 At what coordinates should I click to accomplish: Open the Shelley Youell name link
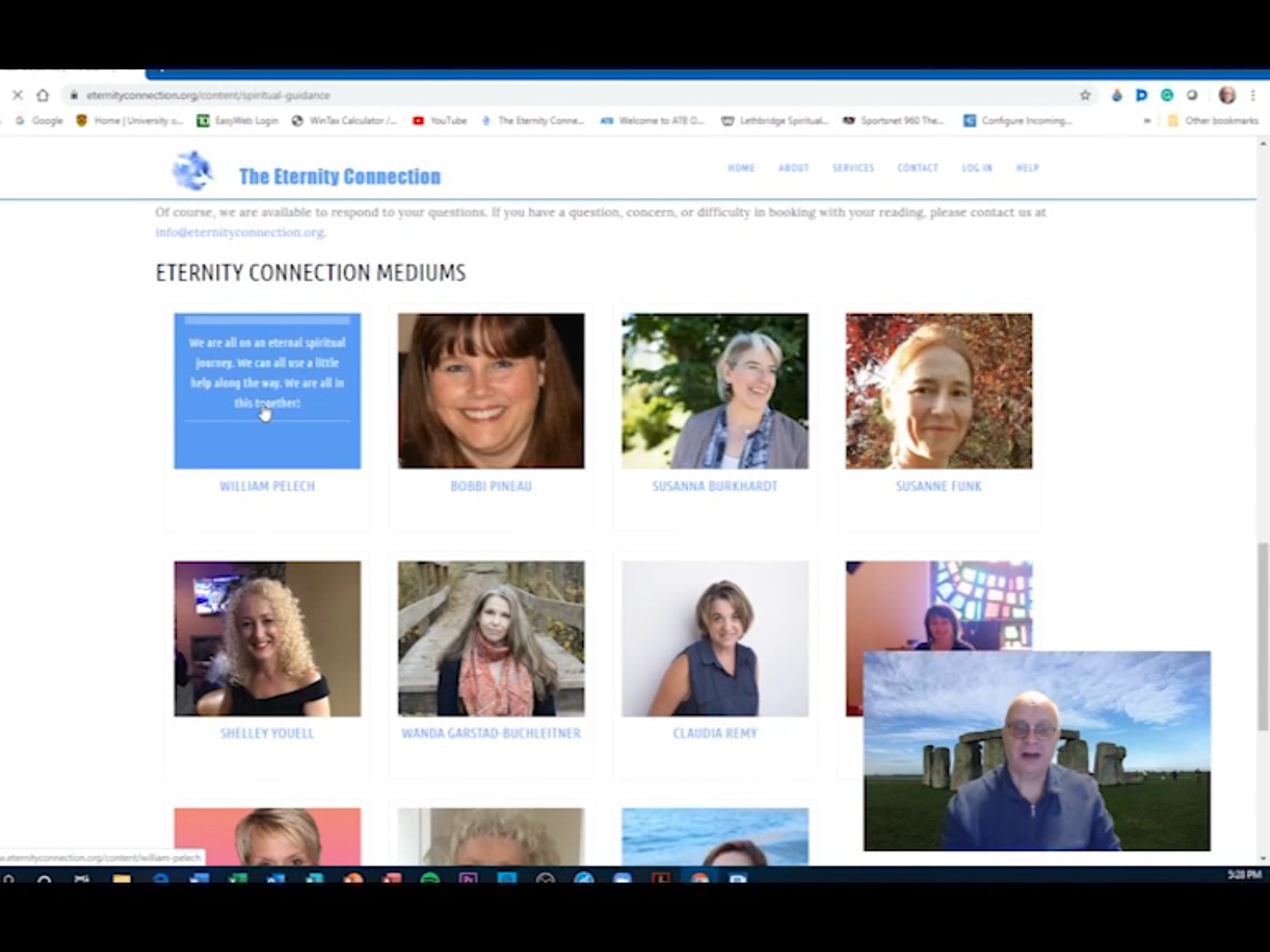pyautogui.click(x=268, y=734)
